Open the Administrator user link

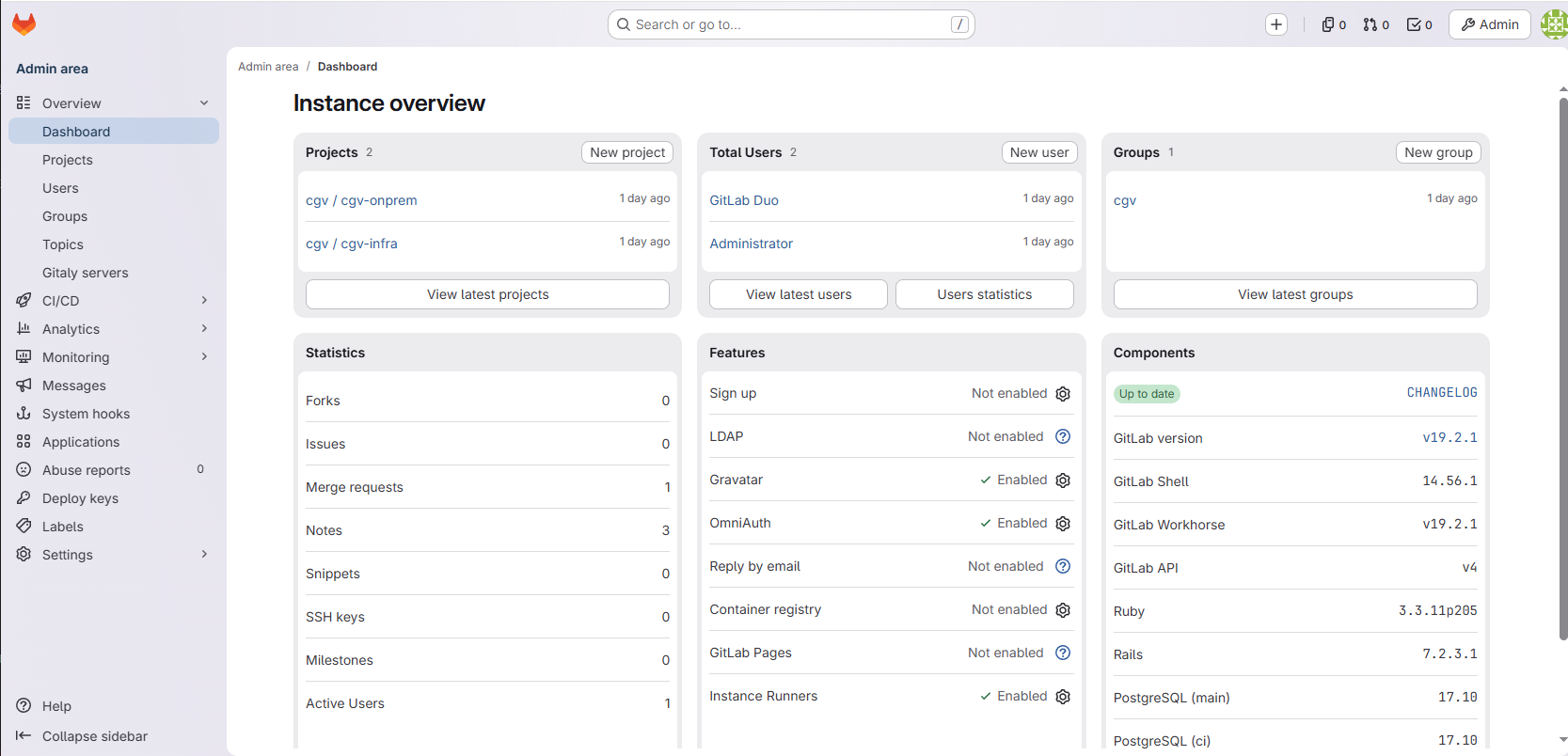click(x=752, y=244)
